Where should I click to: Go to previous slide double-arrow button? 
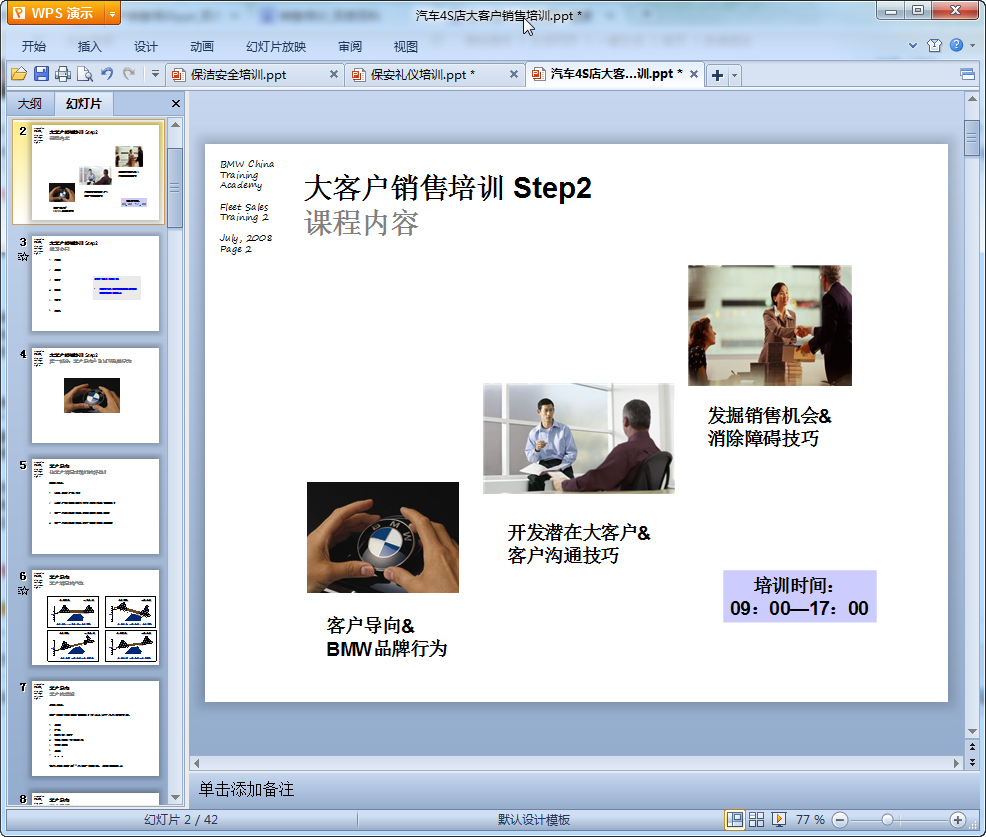[972, 747]
